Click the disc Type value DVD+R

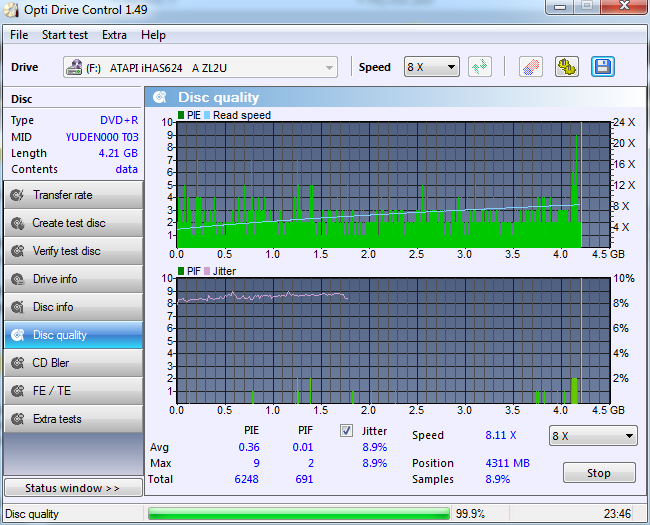point(119,120)
